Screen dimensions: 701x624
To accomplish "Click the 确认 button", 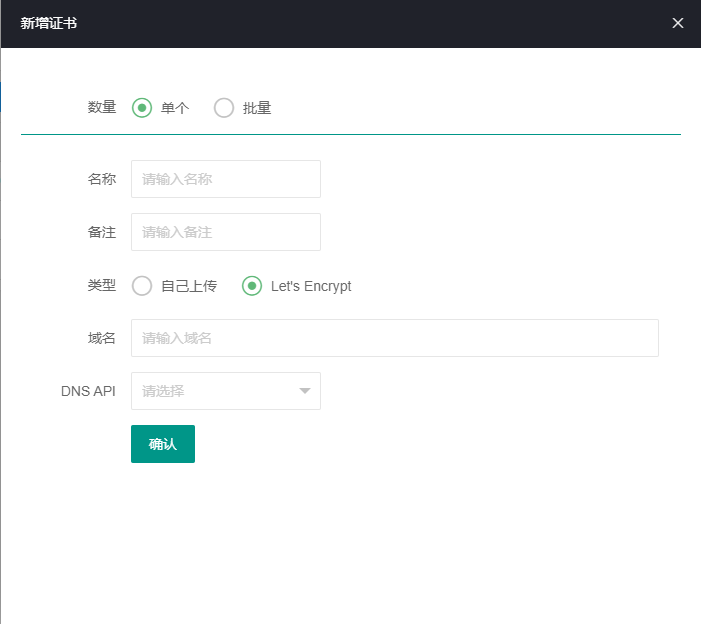I will [163, 444].
